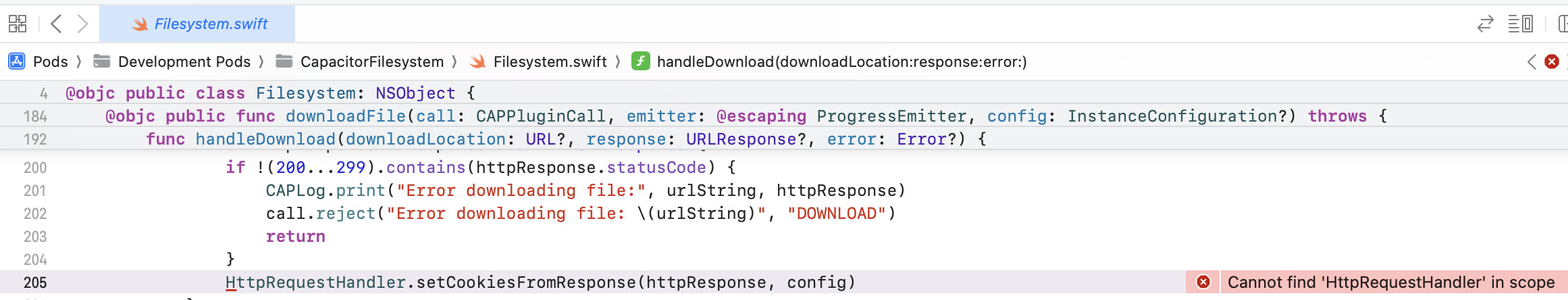Viewport: 1568px width, 300px height.
Task: Click '"DOWNLOAD"' string on line 202
Action: 836,214
